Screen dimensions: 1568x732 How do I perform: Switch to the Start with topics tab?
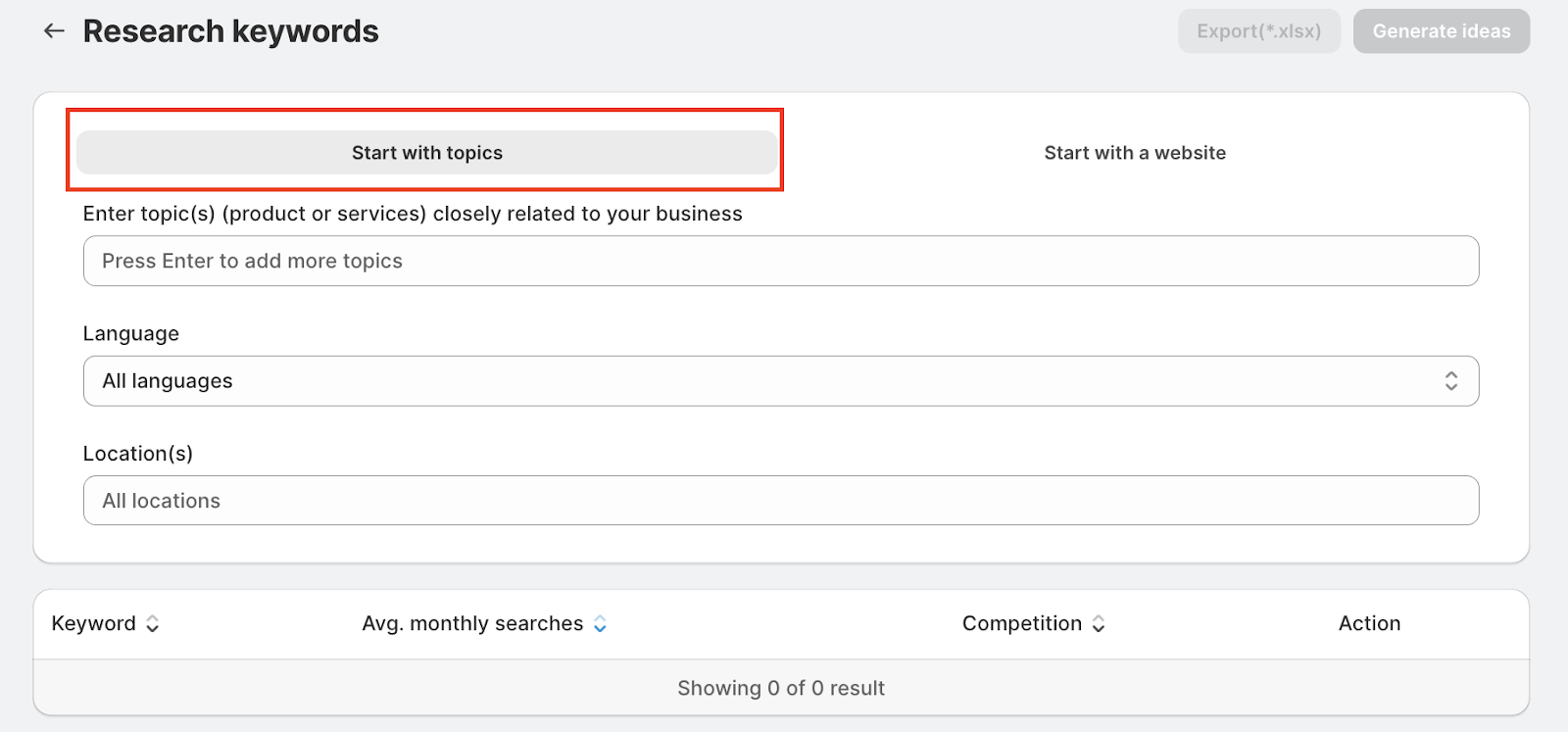(x=427, y=153)
